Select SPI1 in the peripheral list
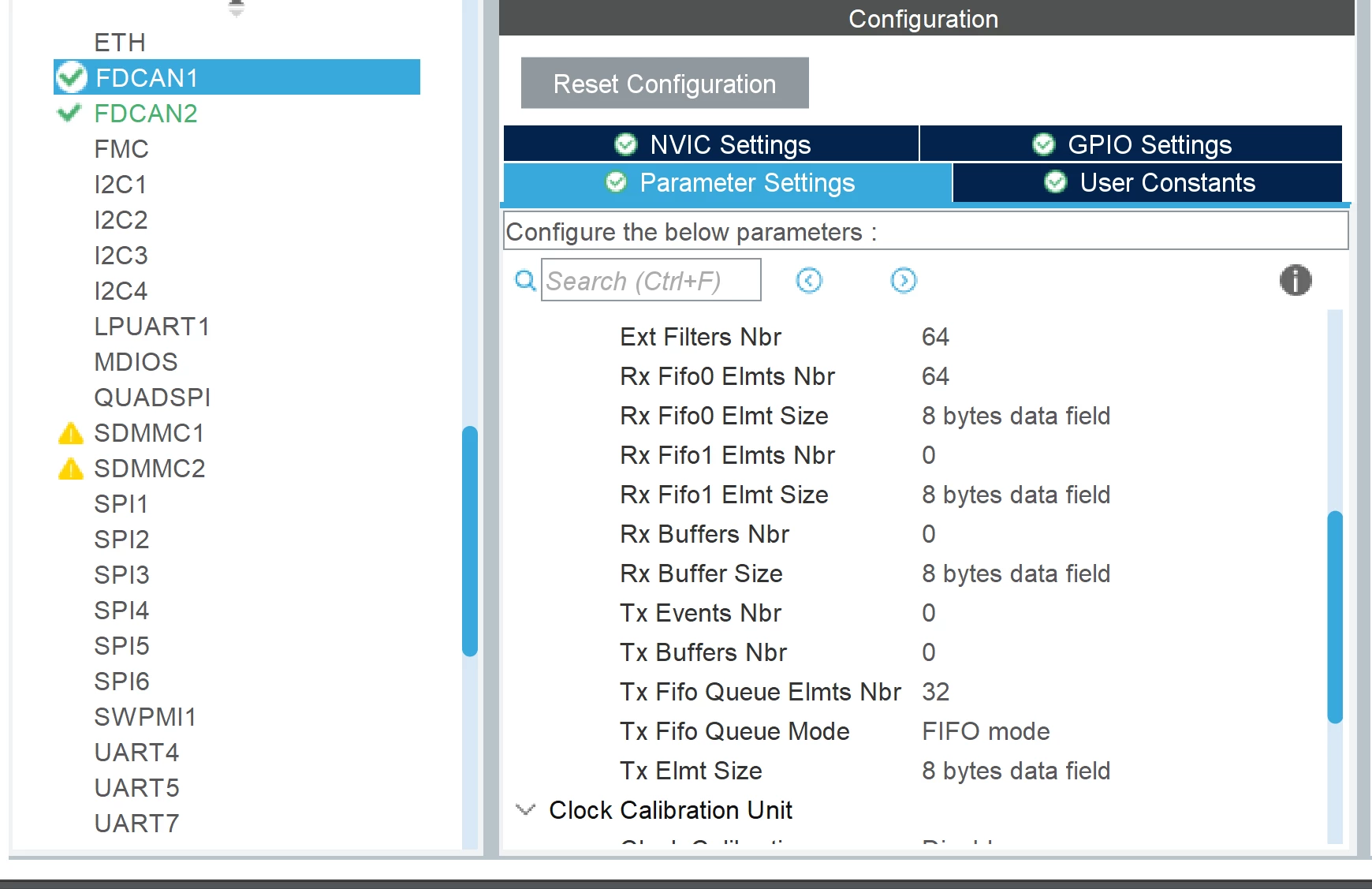The image size is (1372, 889). 121,504
